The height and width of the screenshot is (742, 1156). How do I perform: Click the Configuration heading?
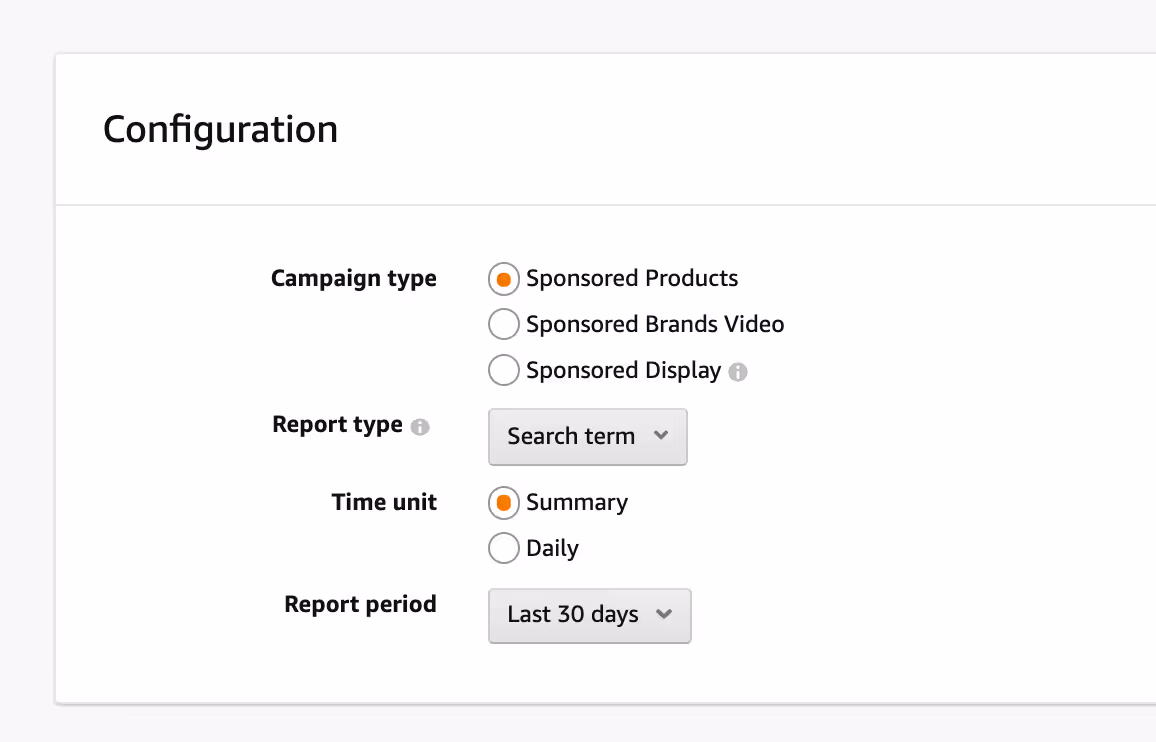pos(220,129)
